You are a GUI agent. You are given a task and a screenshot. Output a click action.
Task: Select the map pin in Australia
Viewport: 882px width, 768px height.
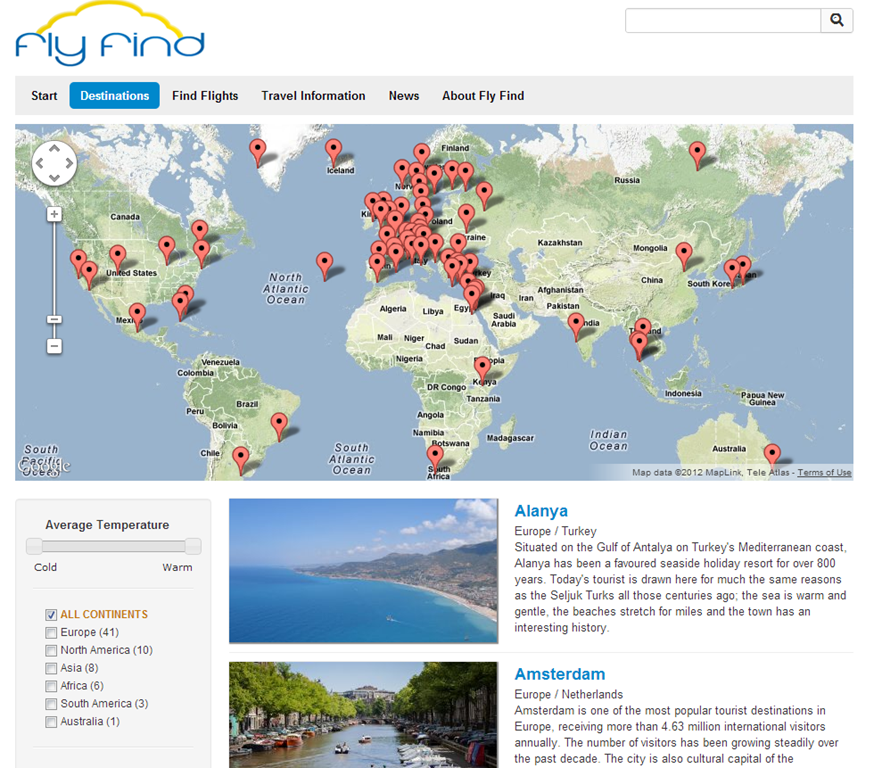tap(772, 455)
